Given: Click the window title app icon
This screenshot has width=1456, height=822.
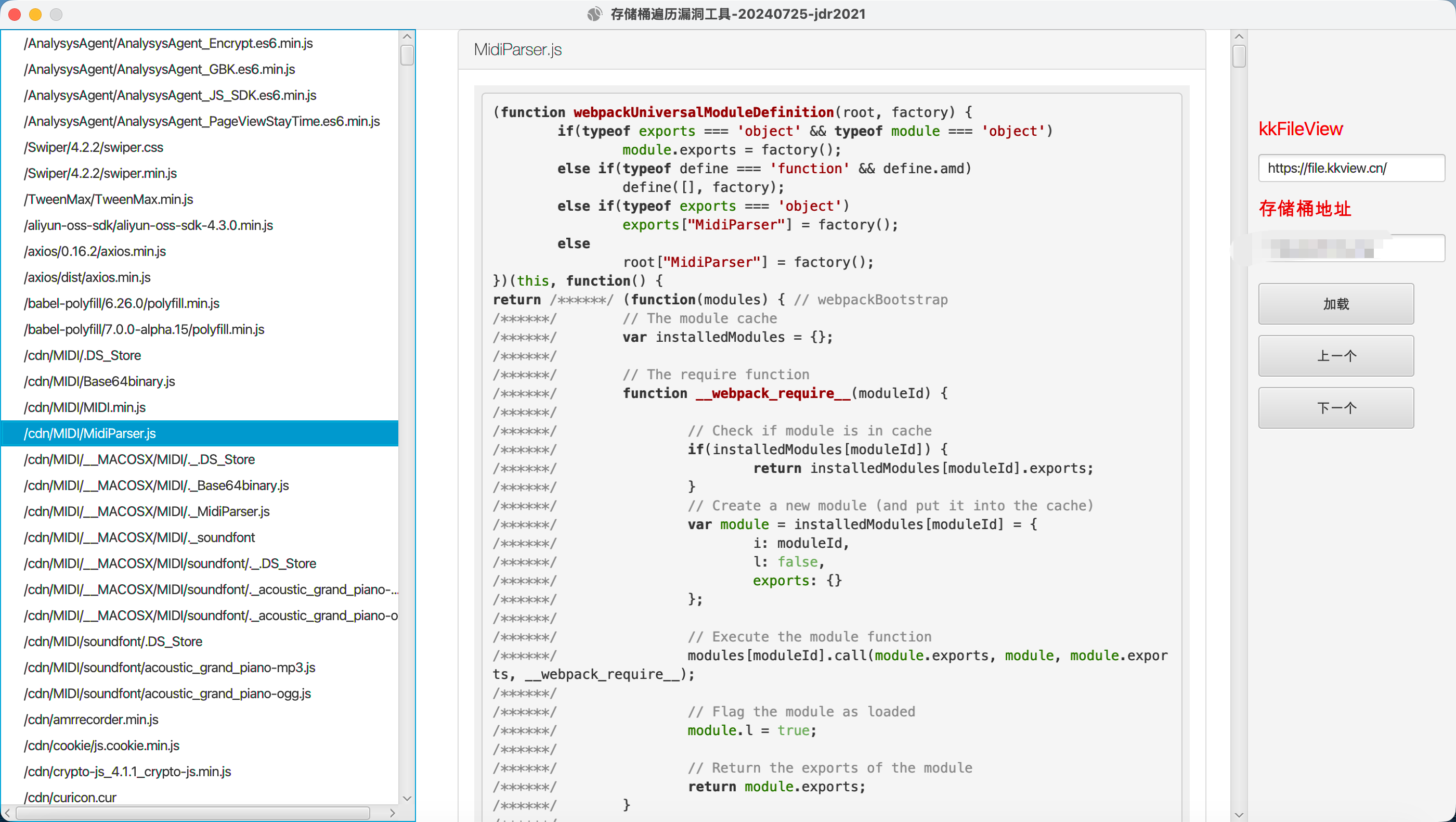Looking at the screenshot, I should [x=594, y=14].
